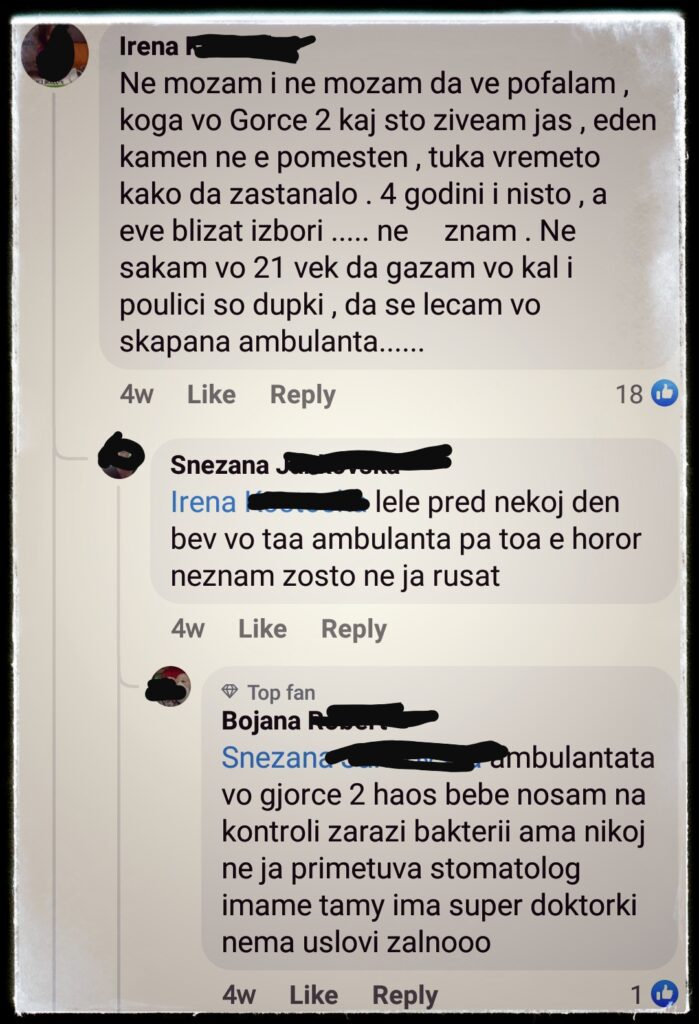Open the 18 likes reaction icon
Screen dimensions: 699x1024
665,393
